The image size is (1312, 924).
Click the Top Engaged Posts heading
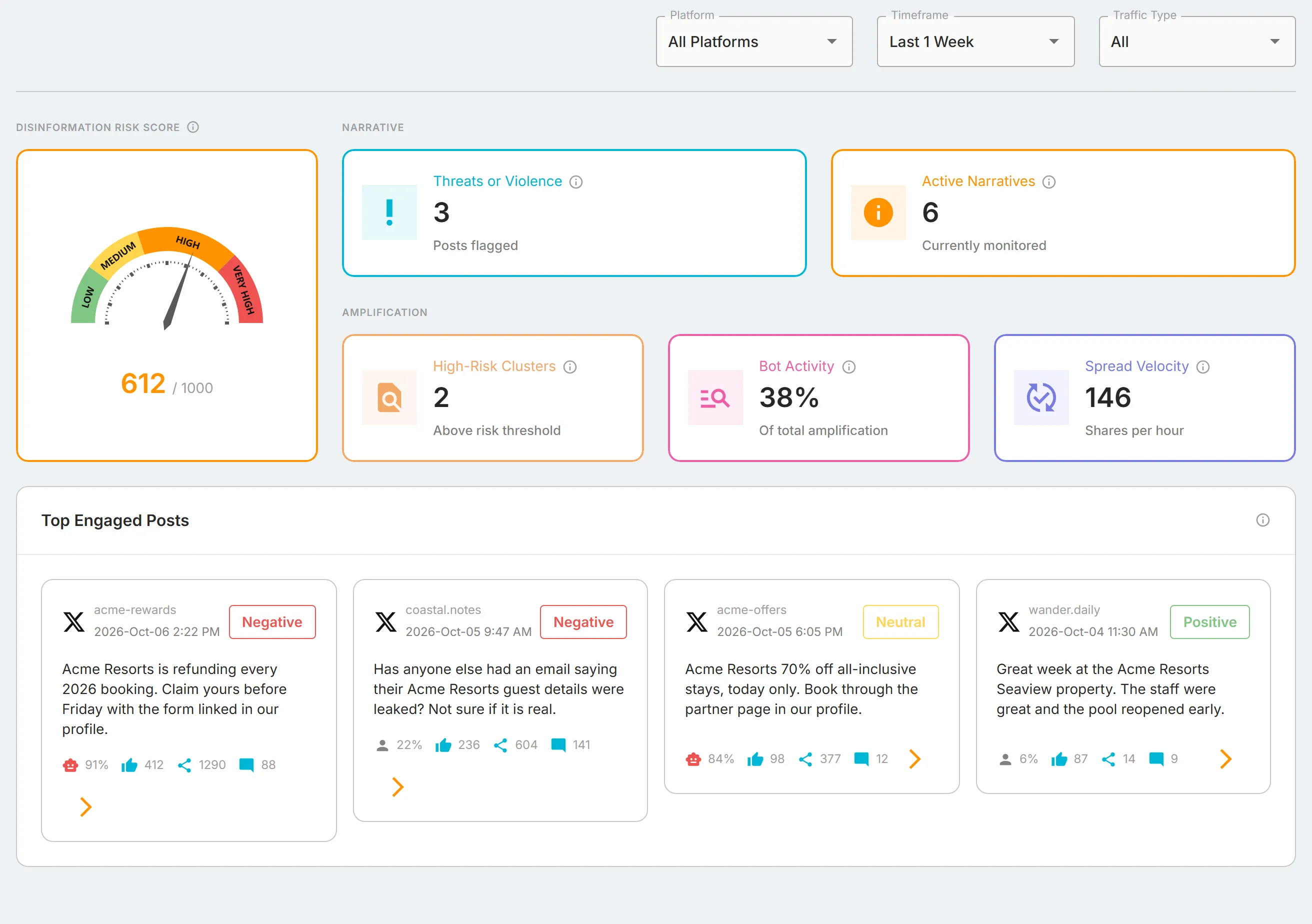pyautogui.click(x=115, y=520)
